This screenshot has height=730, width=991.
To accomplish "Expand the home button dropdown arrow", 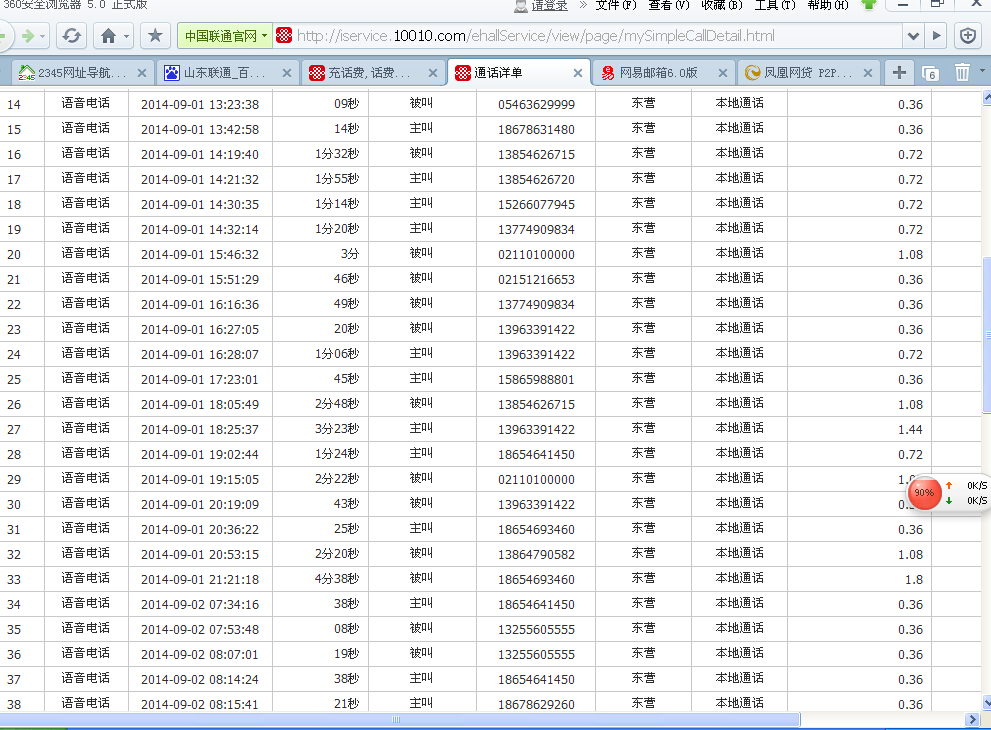I will [x=127, y=36].
